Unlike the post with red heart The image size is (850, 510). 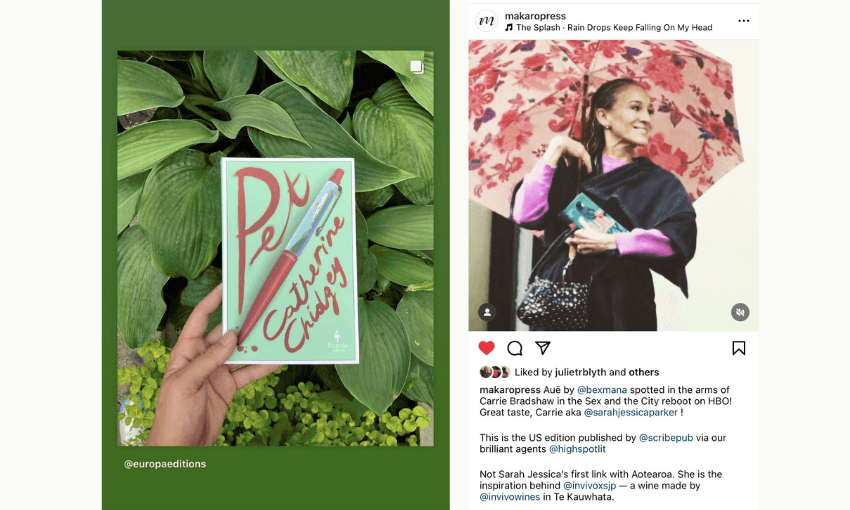(x=486, y=348)
